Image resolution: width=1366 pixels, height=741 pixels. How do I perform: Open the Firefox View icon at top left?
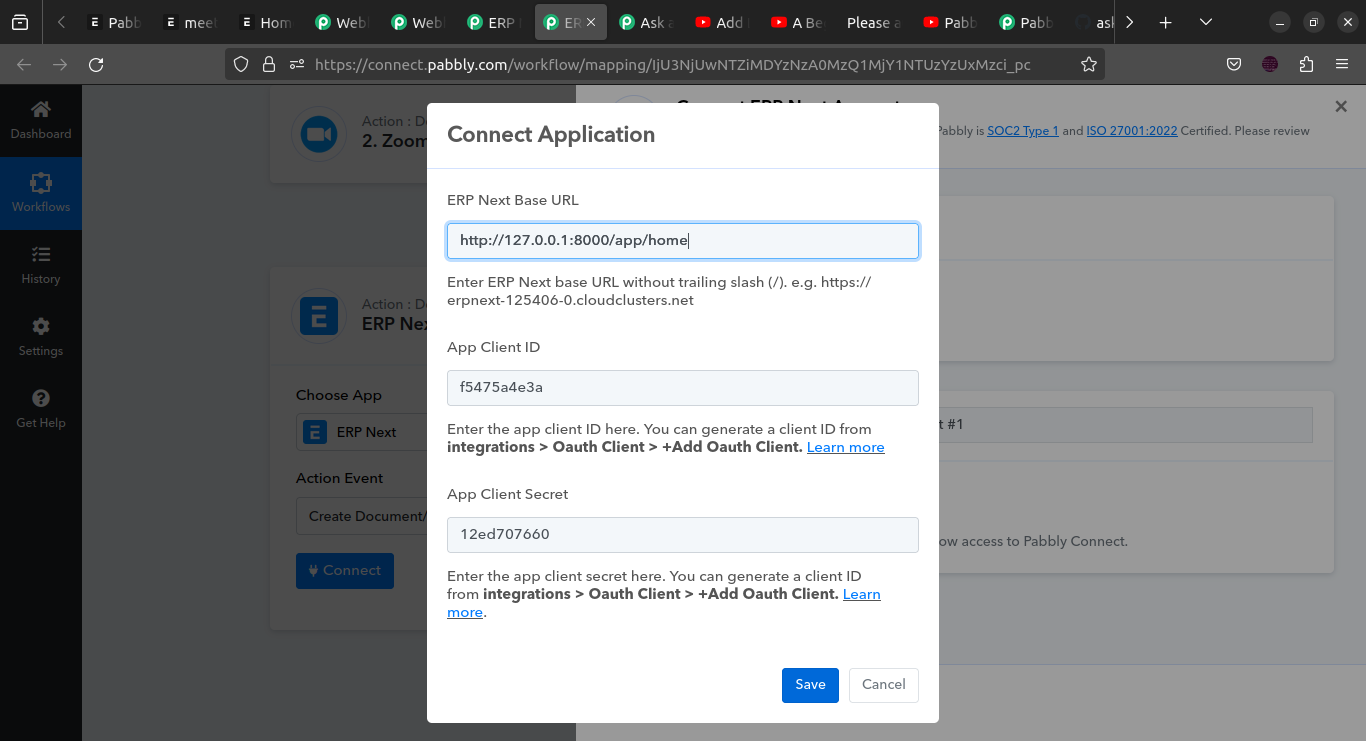20,22
